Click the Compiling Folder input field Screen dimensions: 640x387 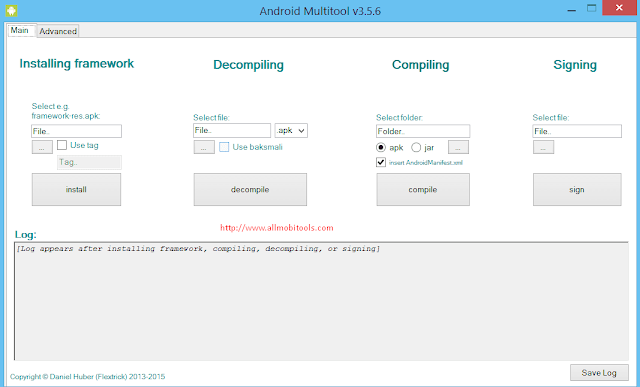click(x=423, y=131)
